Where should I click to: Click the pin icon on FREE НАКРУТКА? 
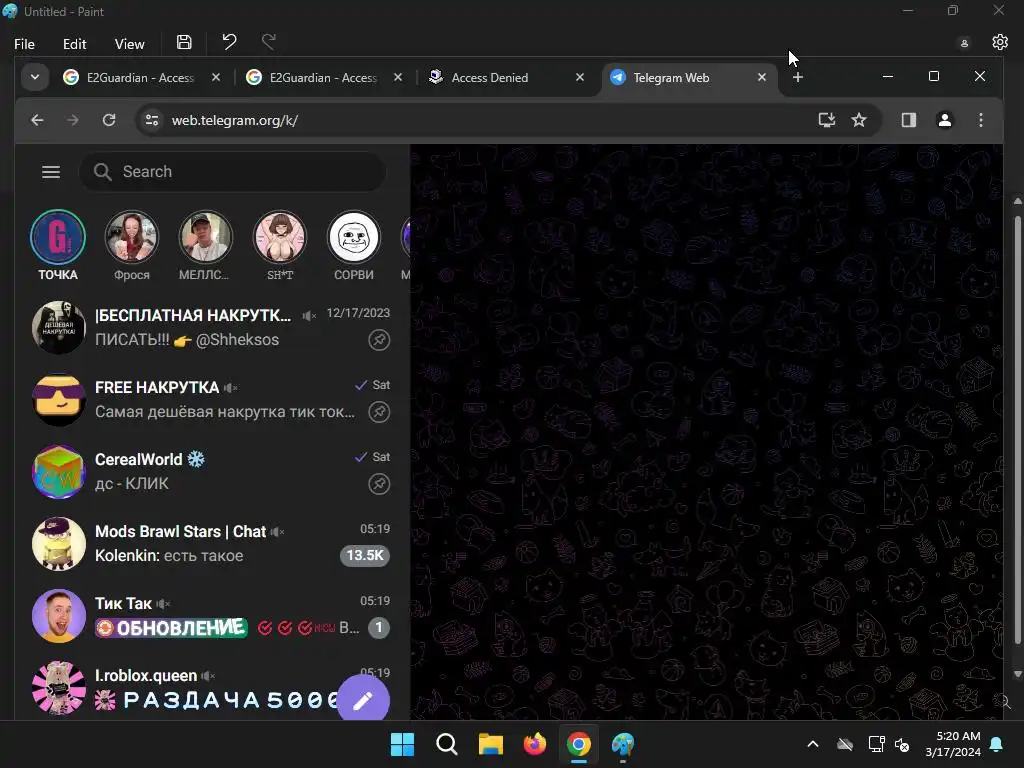point(379,411)
